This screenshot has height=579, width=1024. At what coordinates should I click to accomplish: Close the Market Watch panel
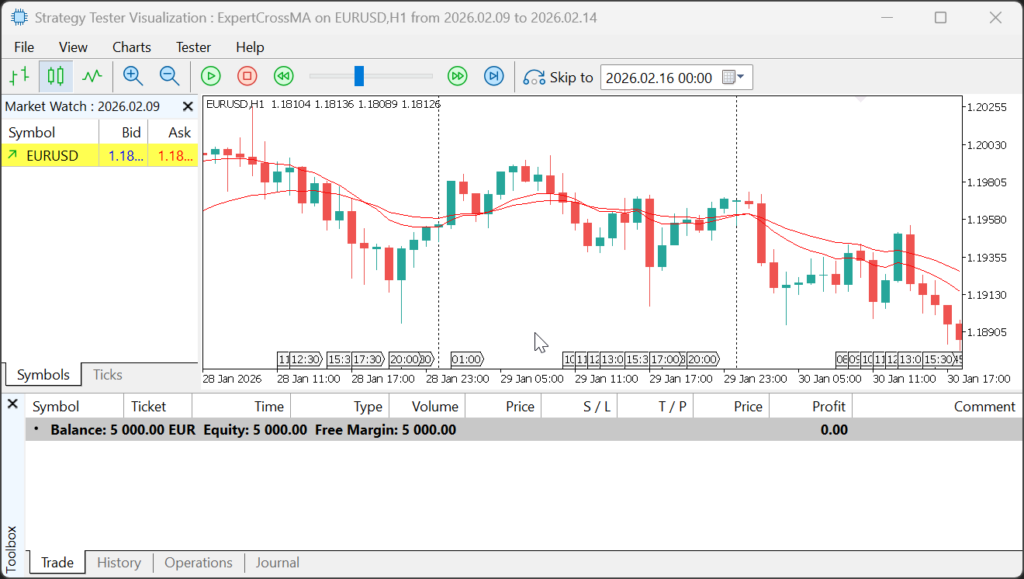pos(187,106)
